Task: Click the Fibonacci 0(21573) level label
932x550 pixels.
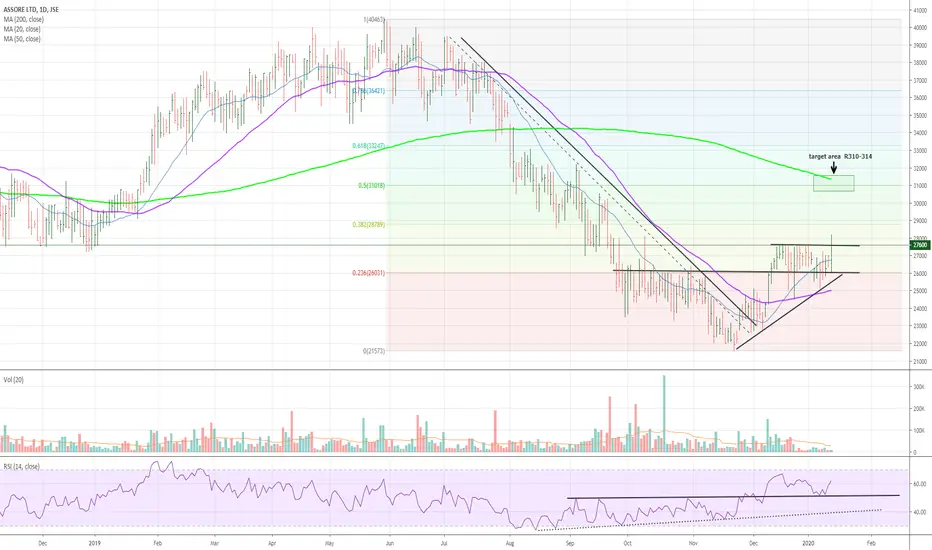Action: coord(374,351)
